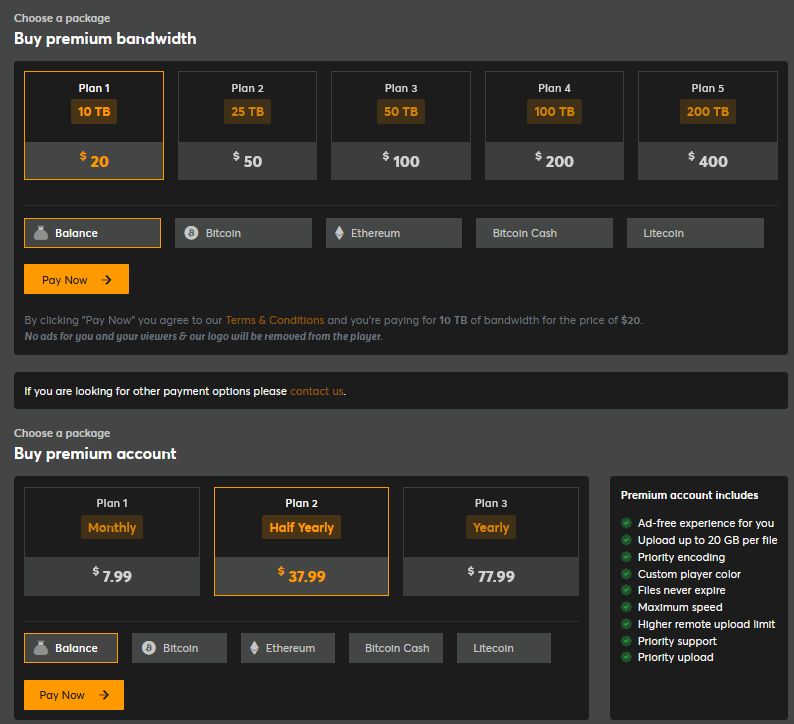Click the Balance money bag icon for bandwidth
The image size is (794, 724).
tap(40, 233)
